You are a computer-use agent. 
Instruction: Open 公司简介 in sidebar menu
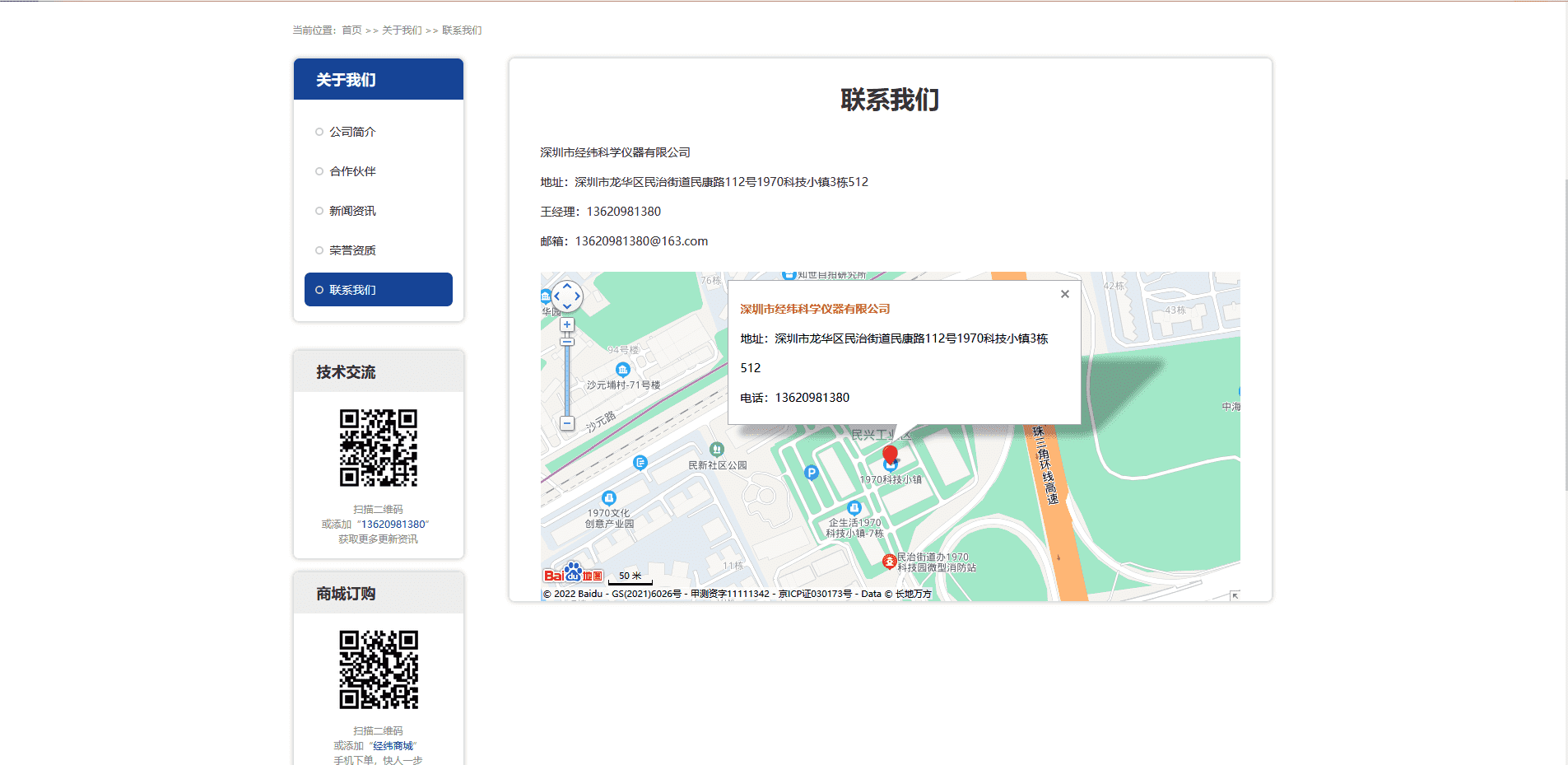[352, 132]
